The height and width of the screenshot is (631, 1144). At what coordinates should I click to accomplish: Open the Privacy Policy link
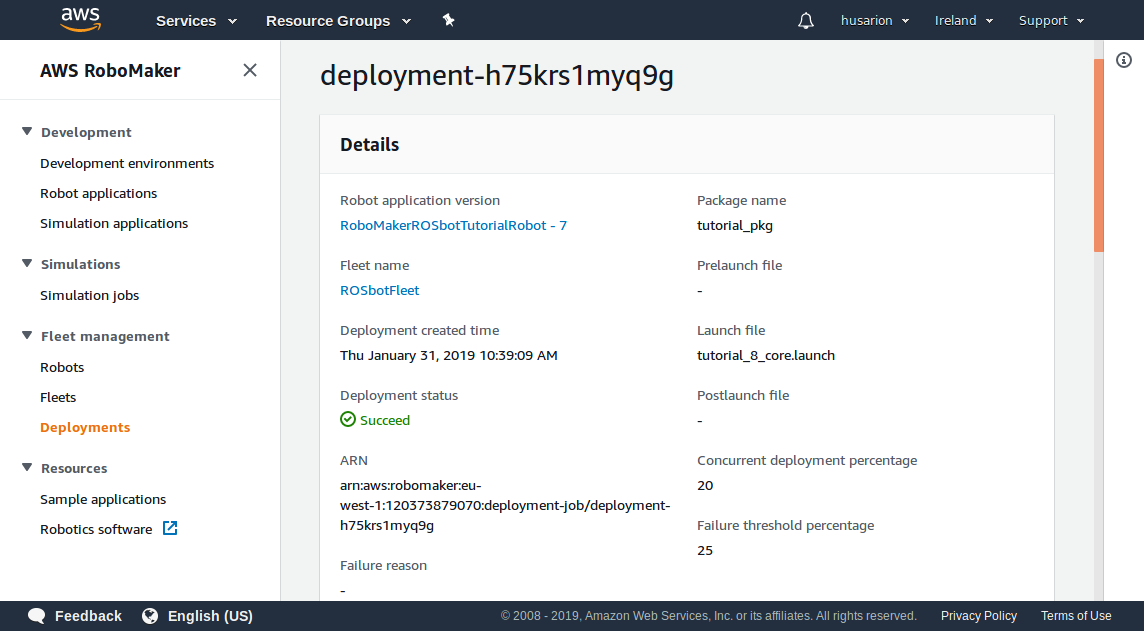[x=978, y=616]
